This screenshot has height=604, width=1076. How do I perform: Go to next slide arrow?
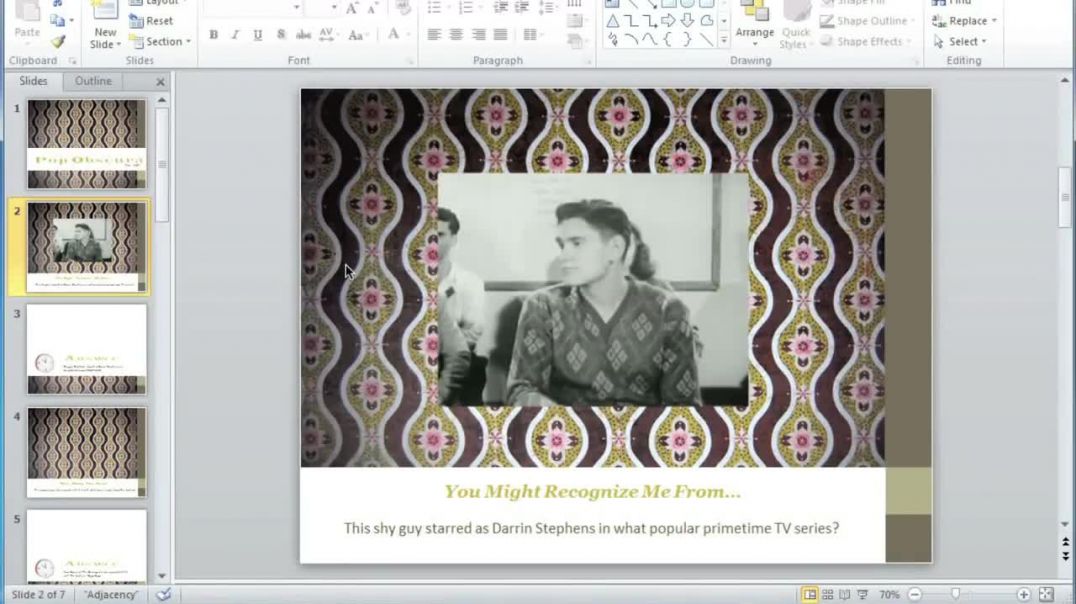click(1065, 556)
